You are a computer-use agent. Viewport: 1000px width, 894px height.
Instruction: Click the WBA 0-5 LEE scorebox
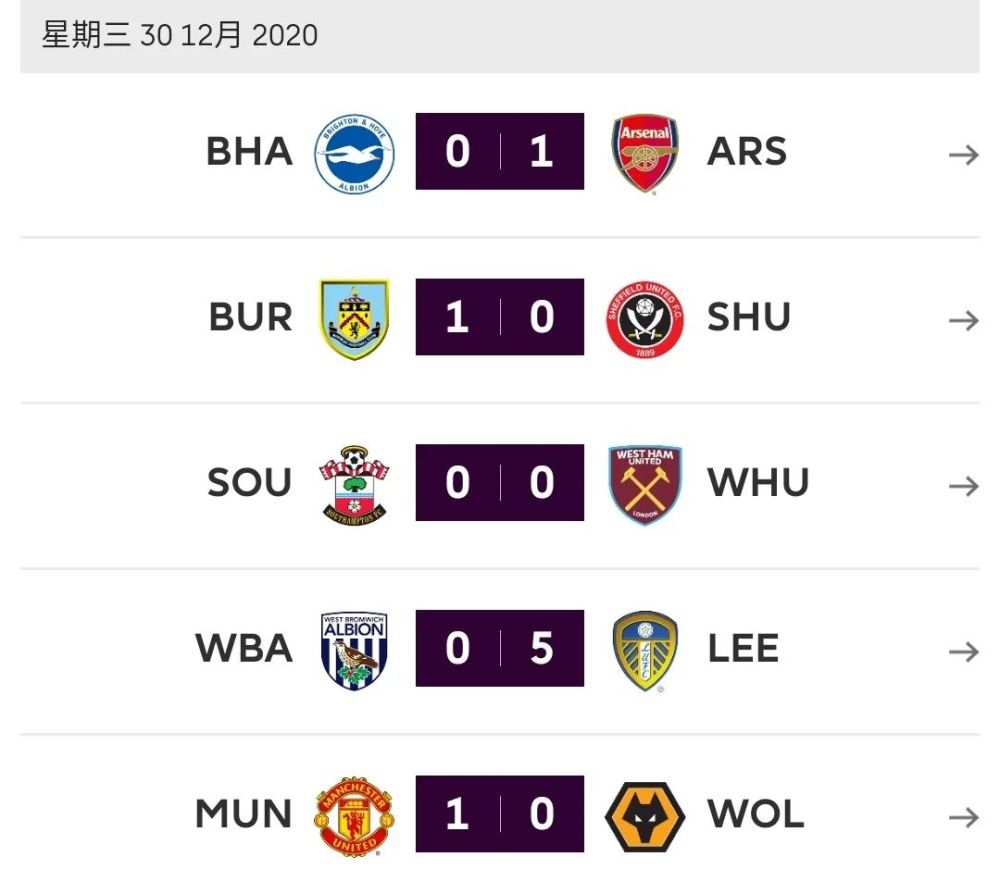[499, 649]
